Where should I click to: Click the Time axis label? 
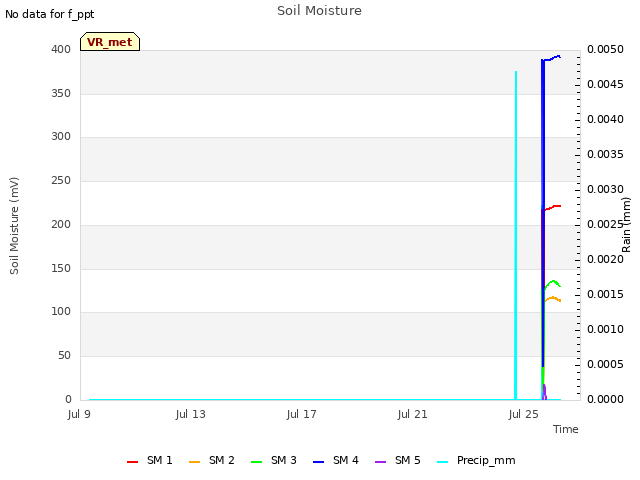click(566, 429)
